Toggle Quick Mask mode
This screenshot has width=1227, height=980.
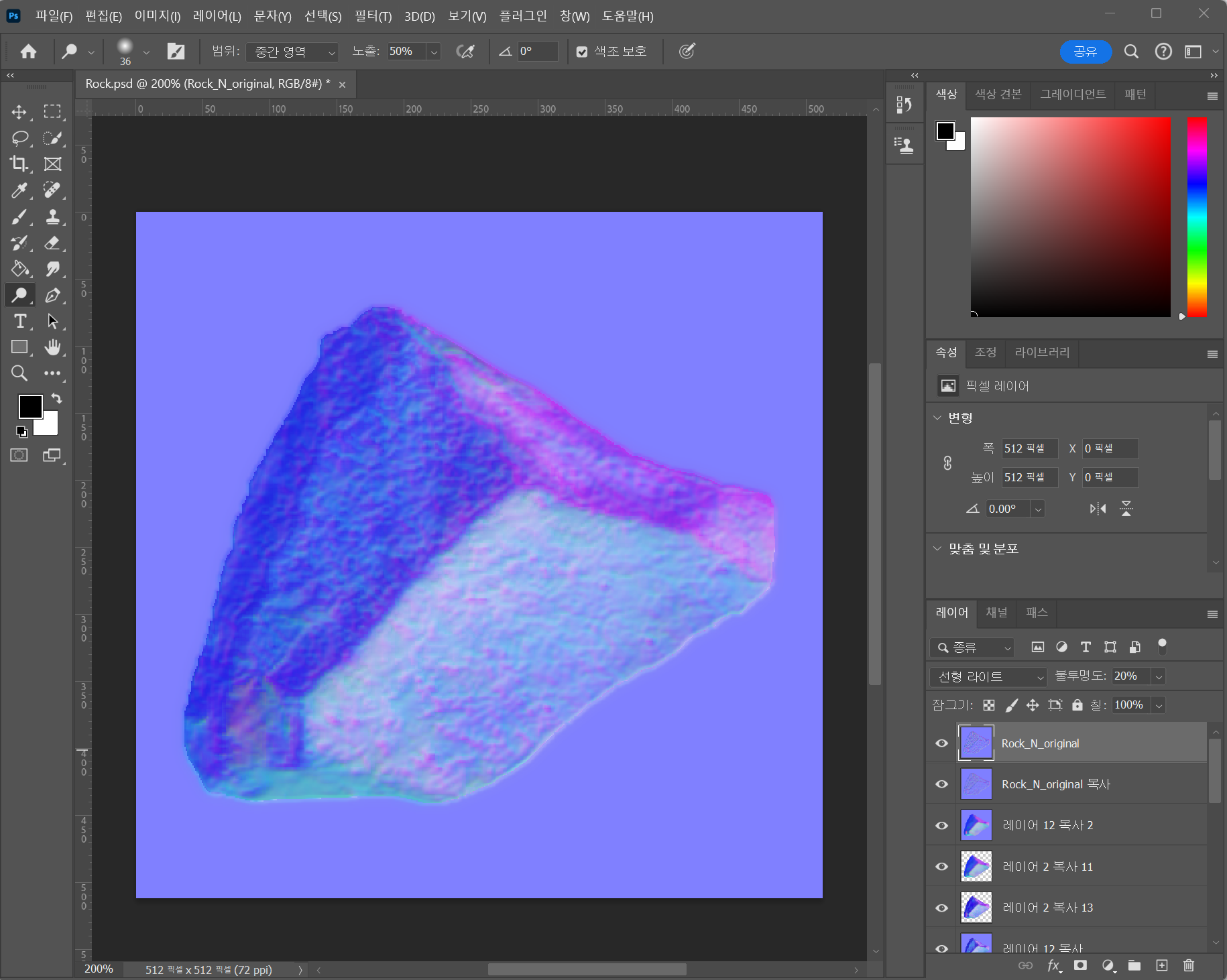(19, 456)
